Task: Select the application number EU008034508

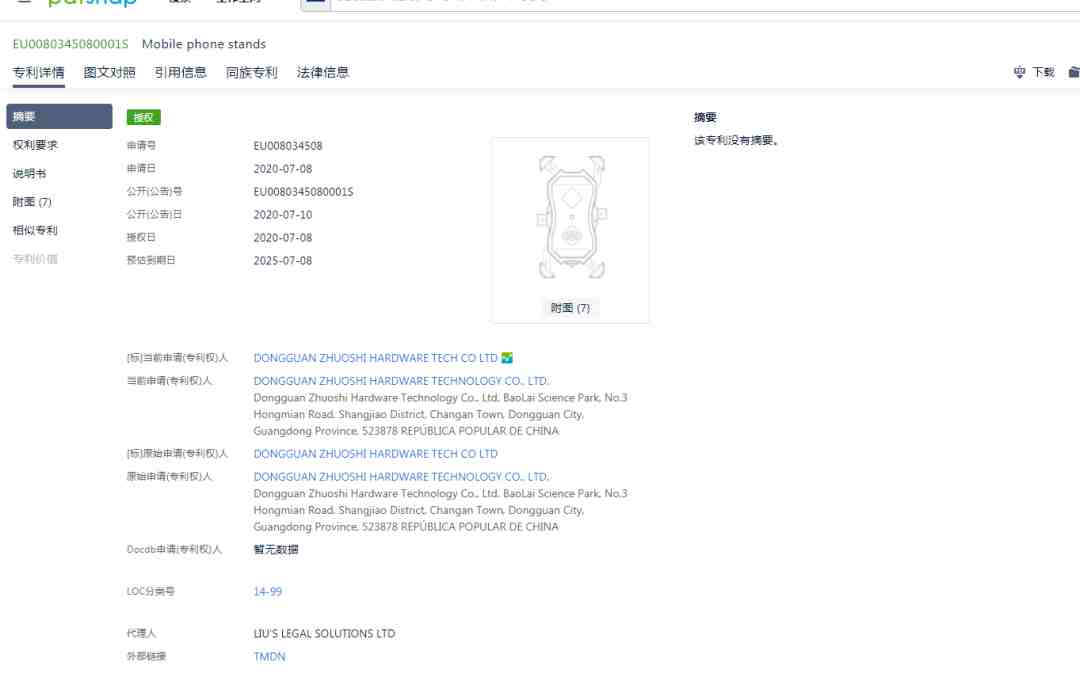Action: [288, 146]
